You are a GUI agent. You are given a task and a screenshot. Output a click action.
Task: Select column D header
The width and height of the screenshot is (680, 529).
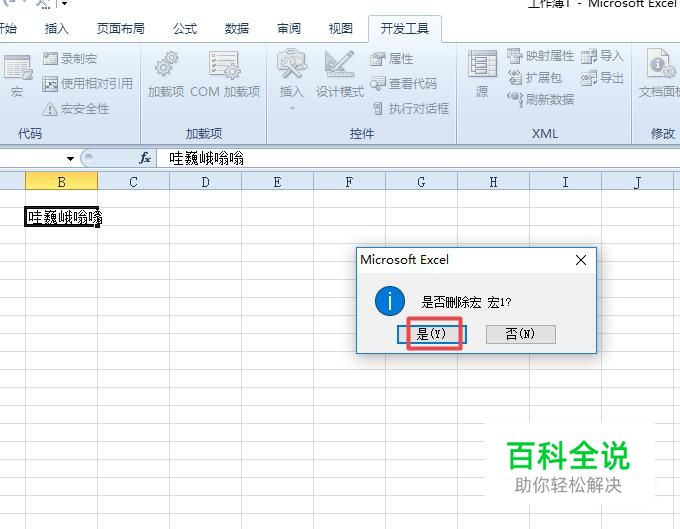pyautogui.click(x=206, y=182)
